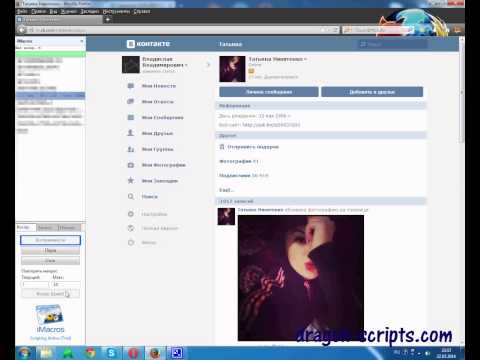
Task: Open Мои Новости icon in VK menu
Action: (x=131, y=86)
